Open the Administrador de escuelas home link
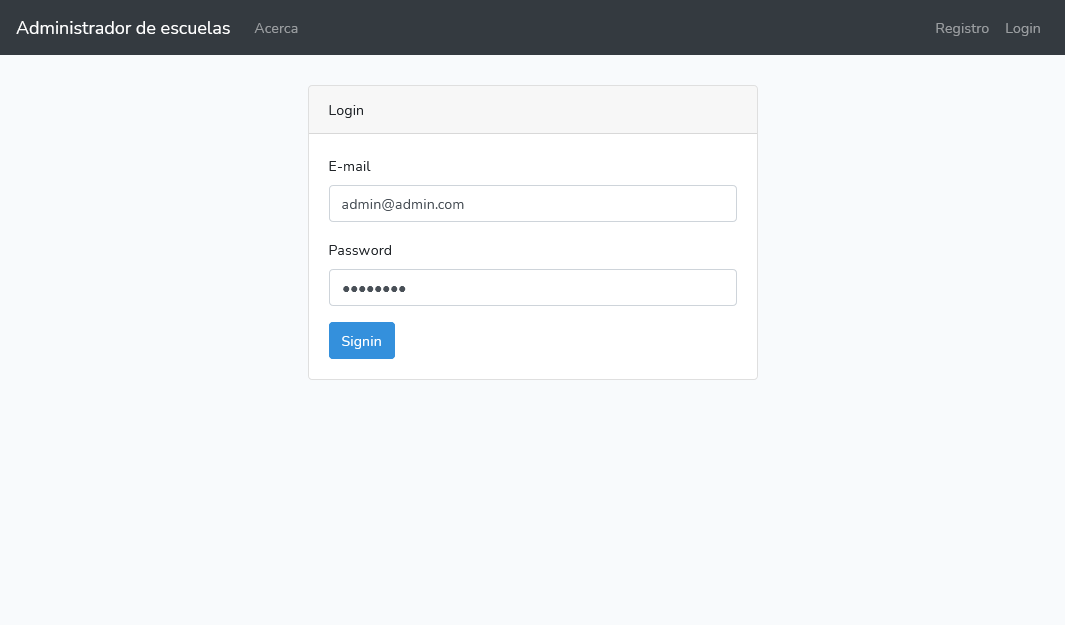1065x625 pixels. [x=123, y=28]
